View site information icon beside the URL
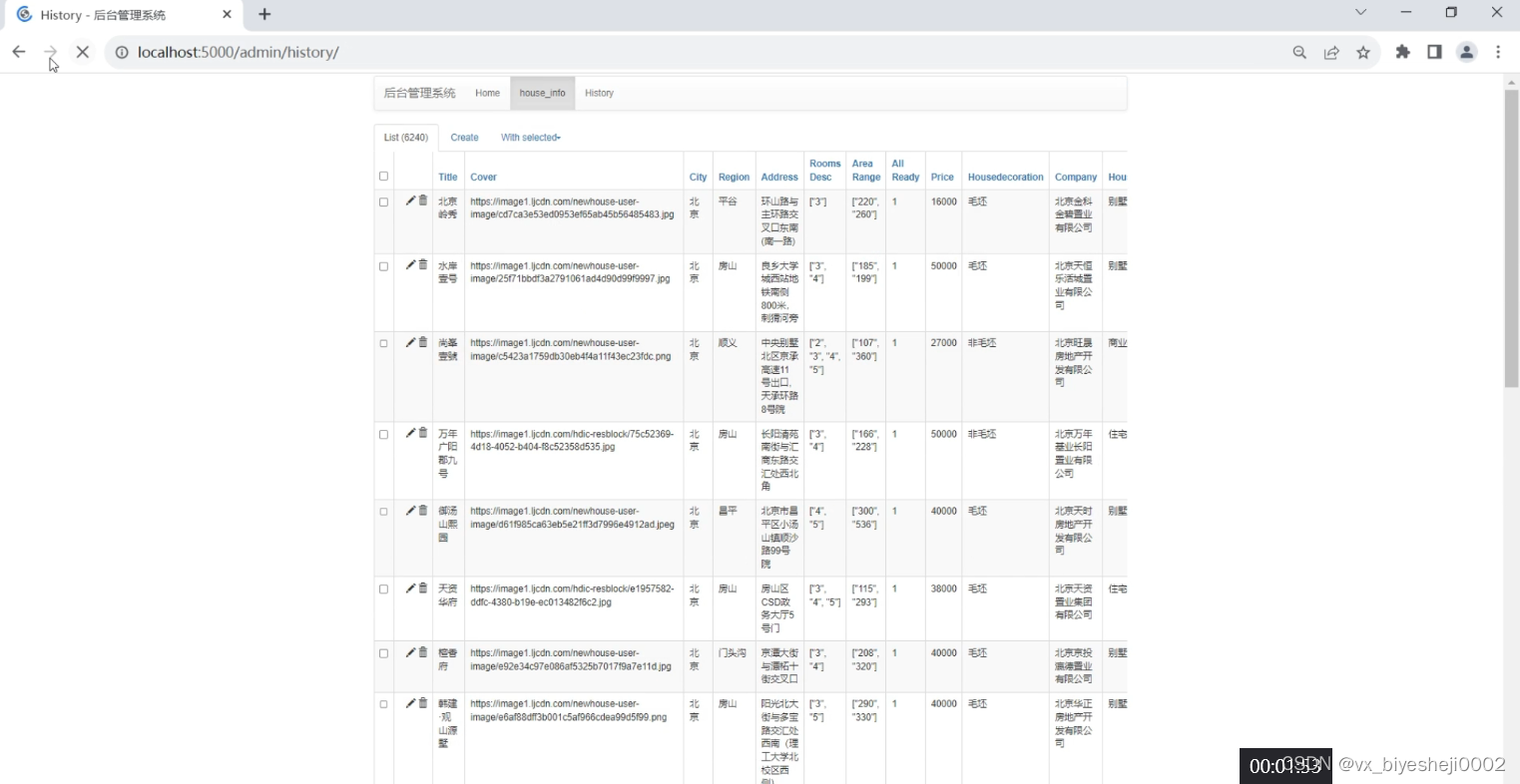The image size is (1520, 784). (x=122, y=52)
